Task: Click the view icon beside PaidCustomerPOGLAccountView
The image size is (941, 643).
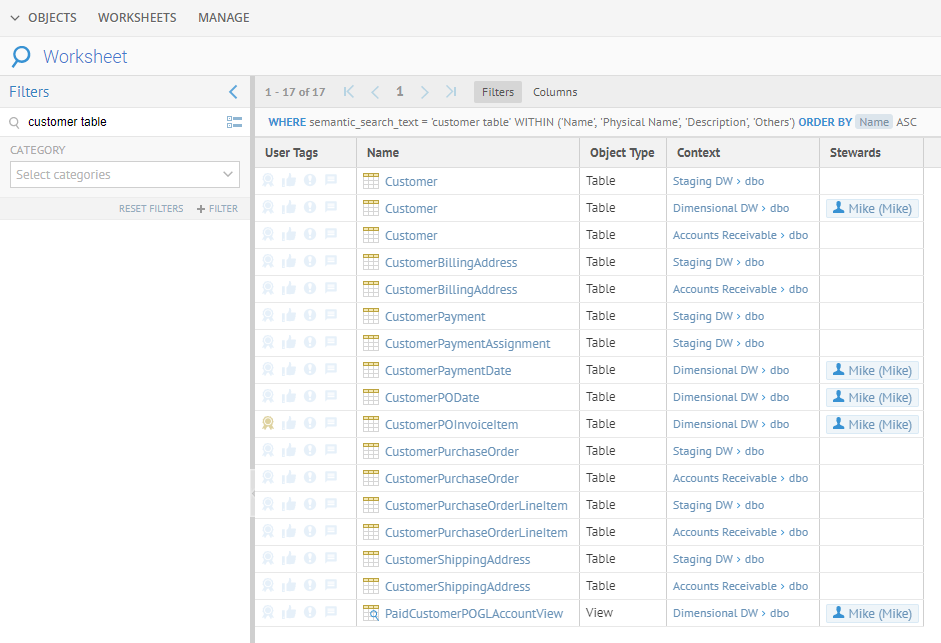Action: tap(371, 613)
